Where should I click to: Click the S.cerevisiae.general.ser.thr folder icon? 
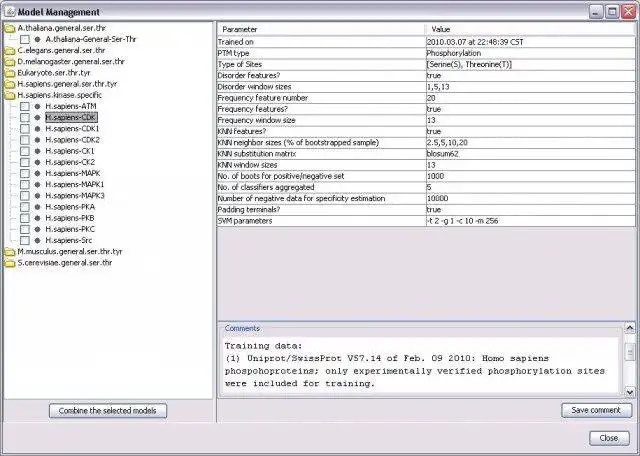9,263
